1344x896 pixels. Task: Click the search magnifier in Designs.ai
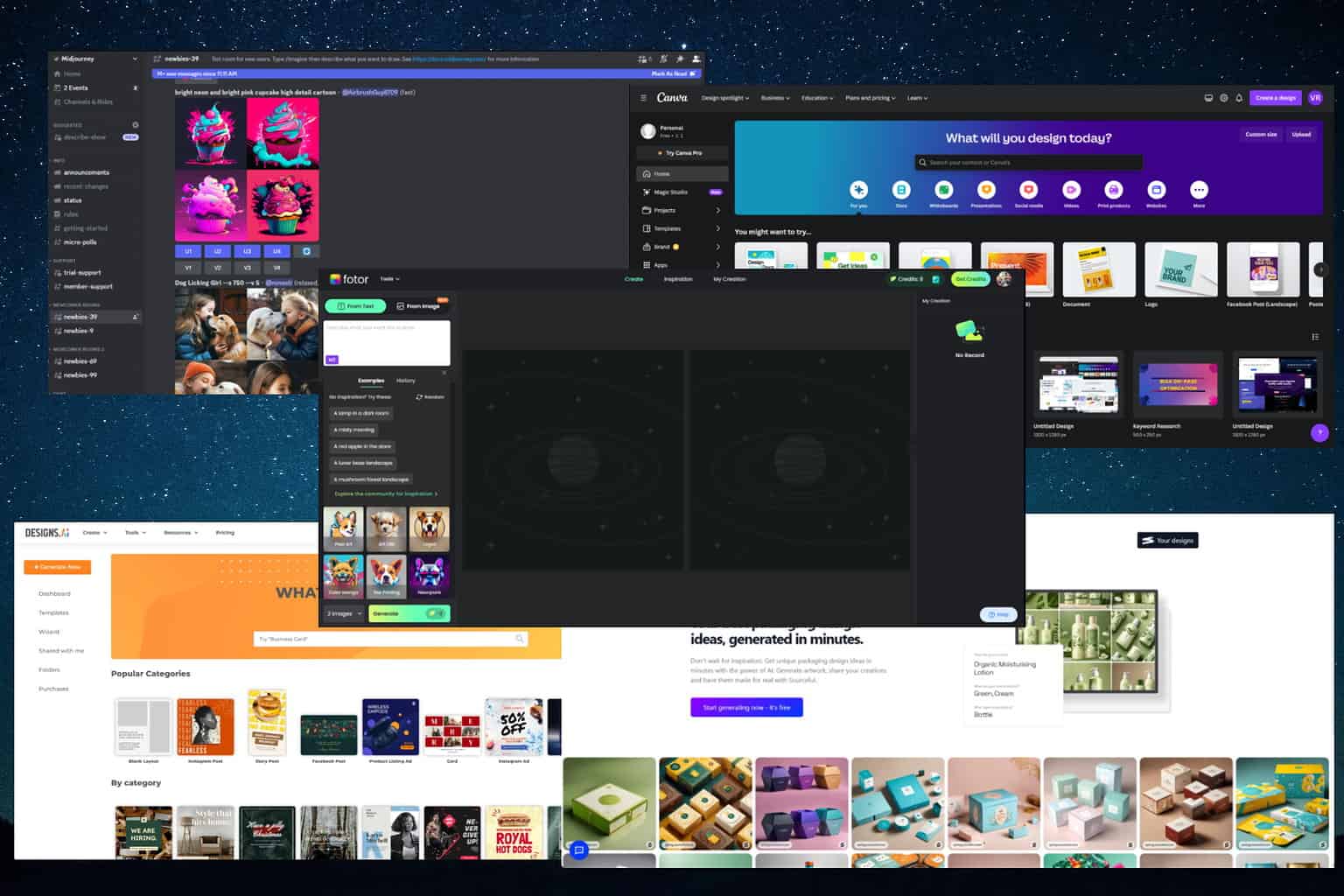point(520,639)
